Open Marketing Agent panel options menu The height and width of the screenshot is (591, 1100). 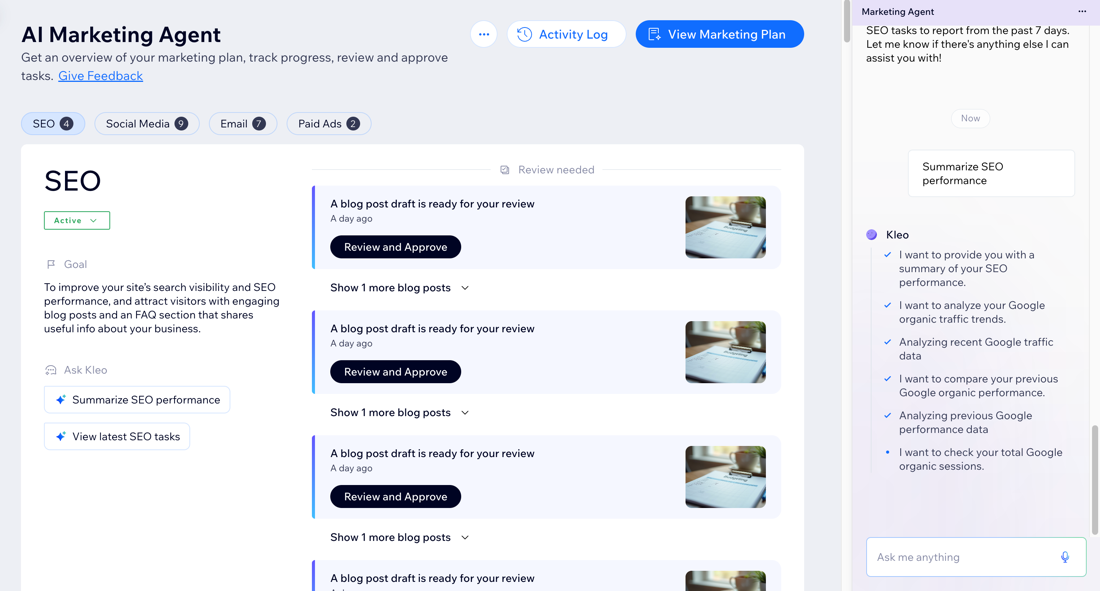coord(1082,11)
